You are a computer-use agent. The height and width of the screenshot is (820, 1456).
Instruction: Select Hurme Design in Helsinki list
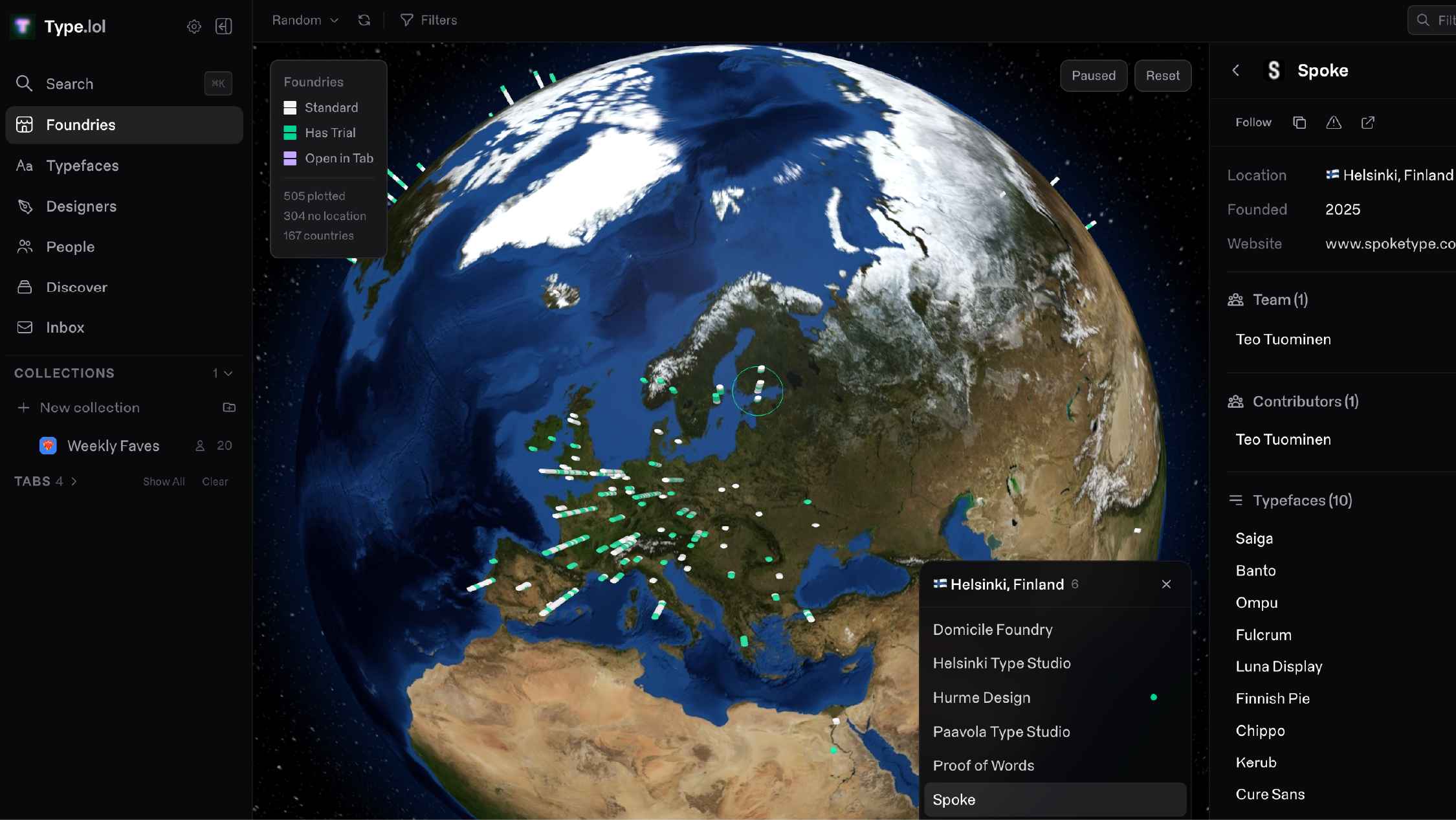981,698
